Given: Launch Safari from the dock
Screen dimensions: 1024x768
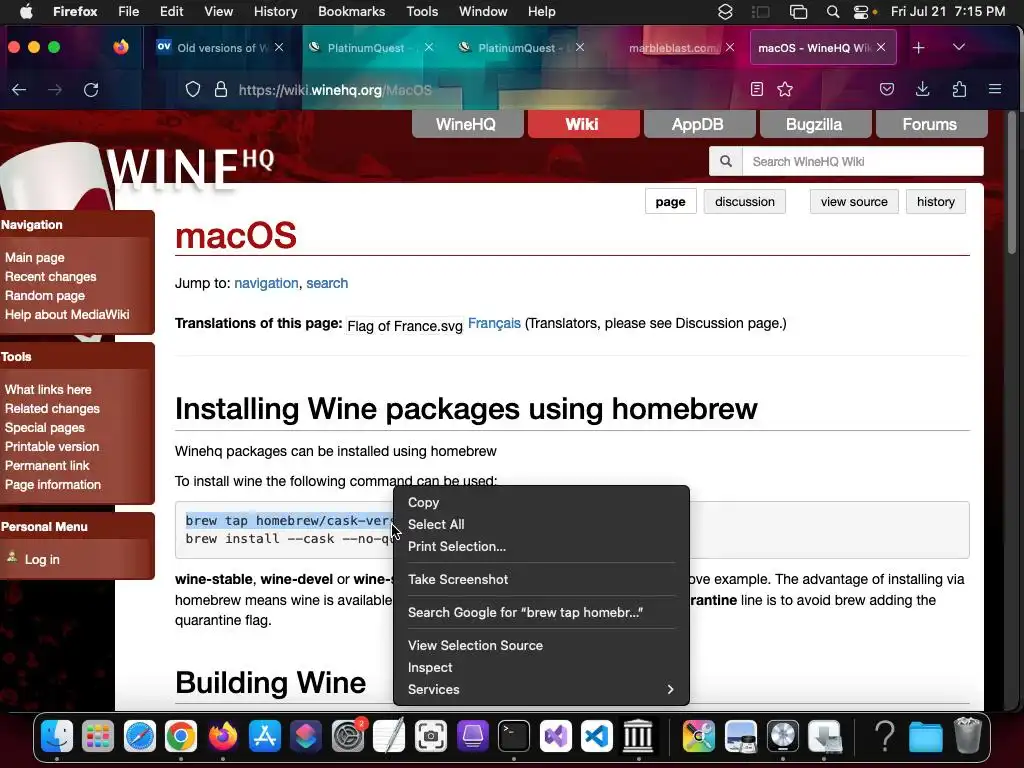Looking at the screenshot, I should pyautogui.click(x=140, y=736).
